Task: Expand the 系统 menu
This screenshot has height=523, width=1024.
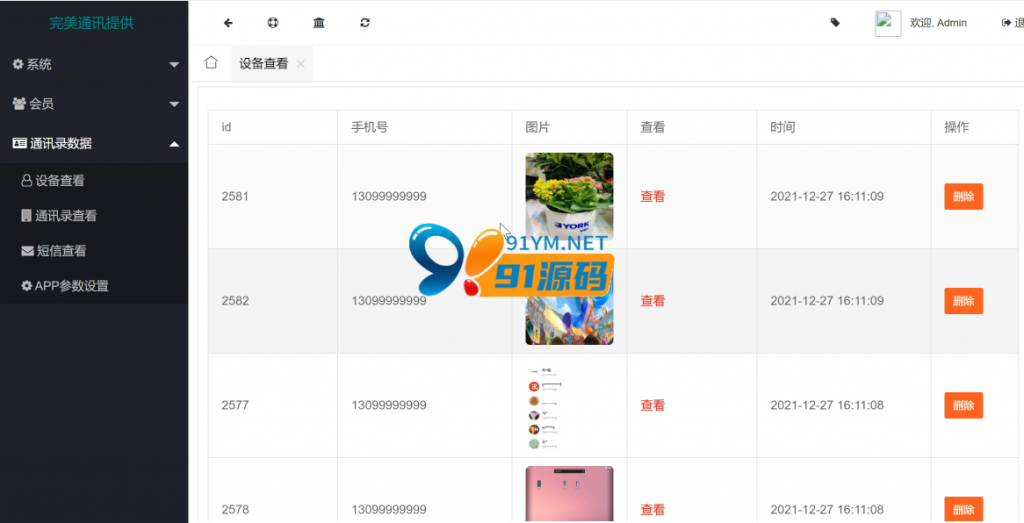Action: [94, 64]
